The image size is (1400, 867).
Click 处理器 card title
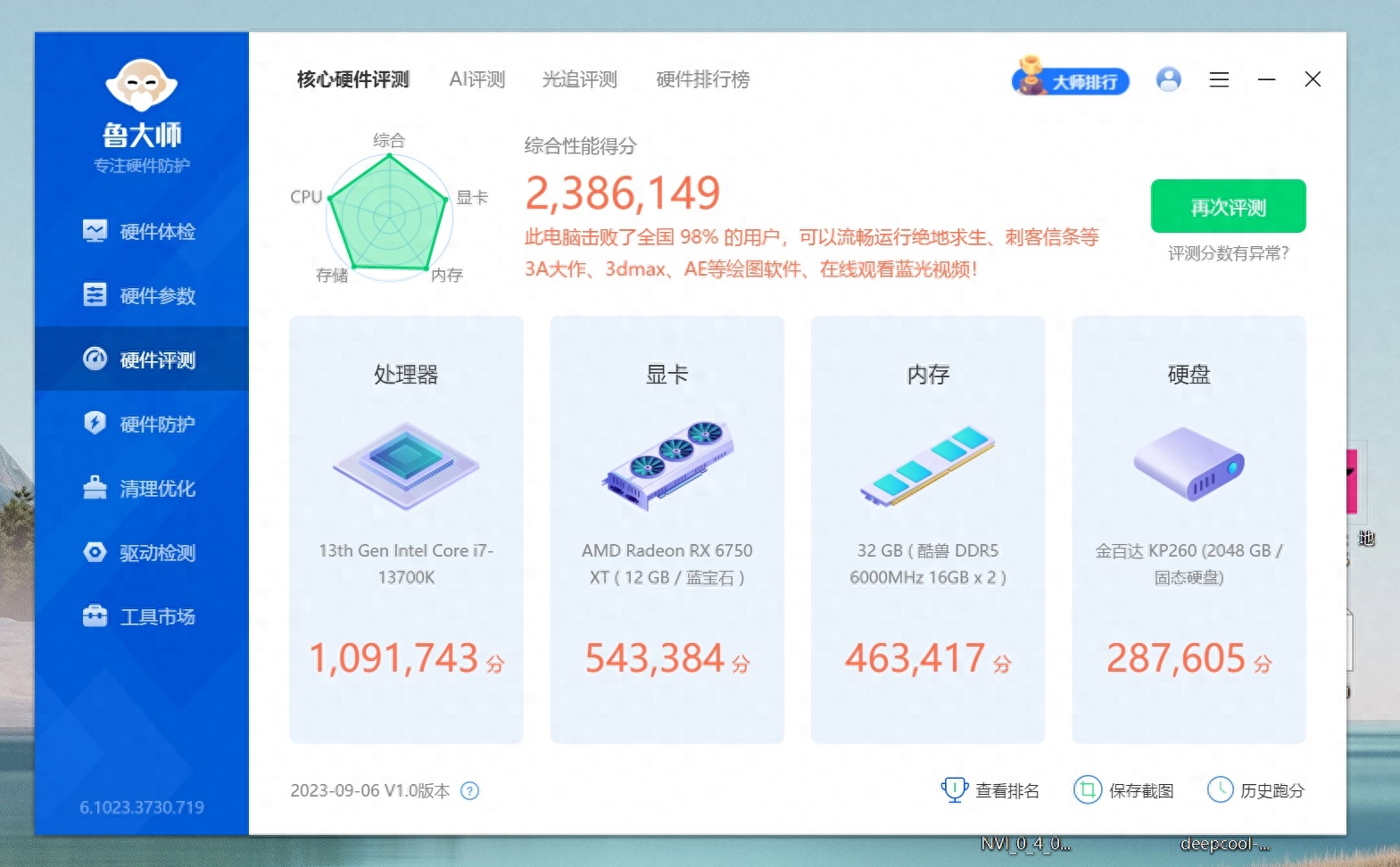(406, 375)
